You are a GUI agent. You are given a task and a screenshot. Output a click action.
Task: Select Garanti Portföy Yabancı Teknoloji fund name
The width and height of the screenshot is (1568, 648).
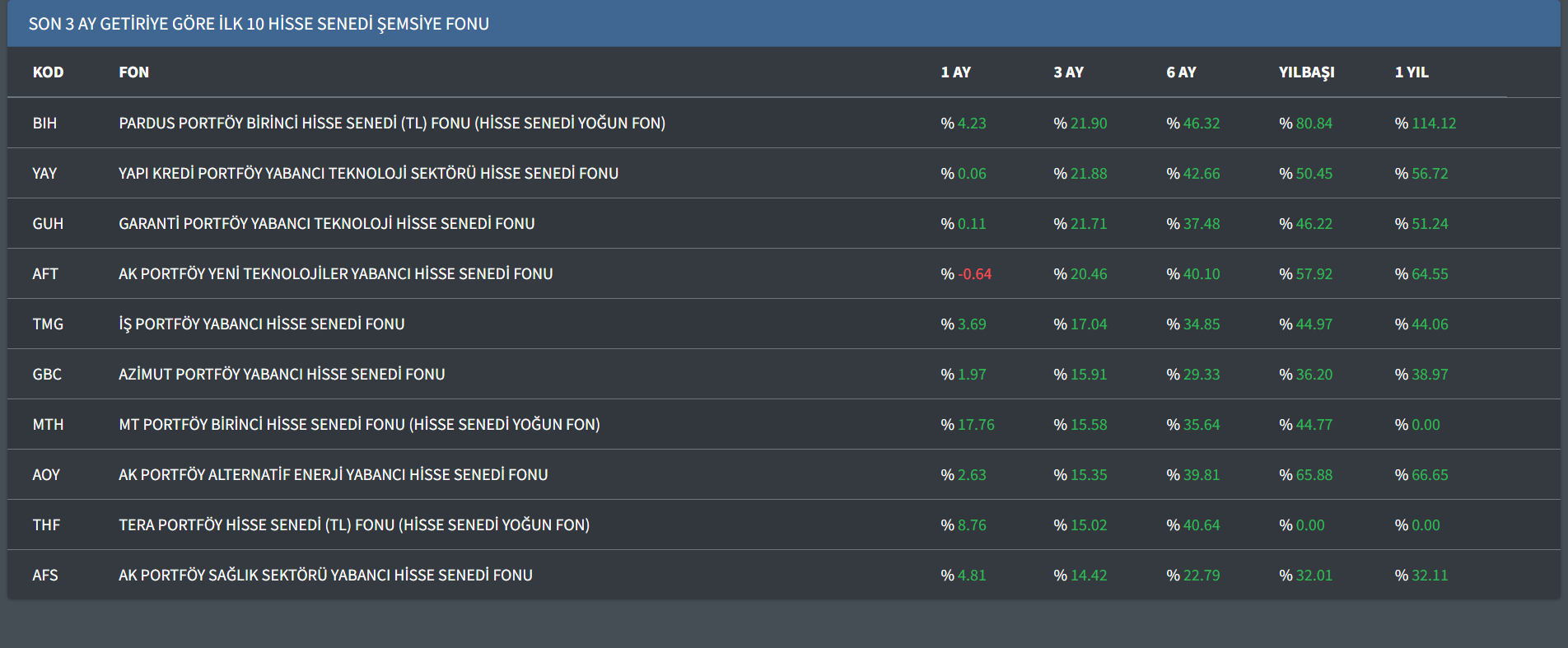pyautogui.click(x=327, y=224)
